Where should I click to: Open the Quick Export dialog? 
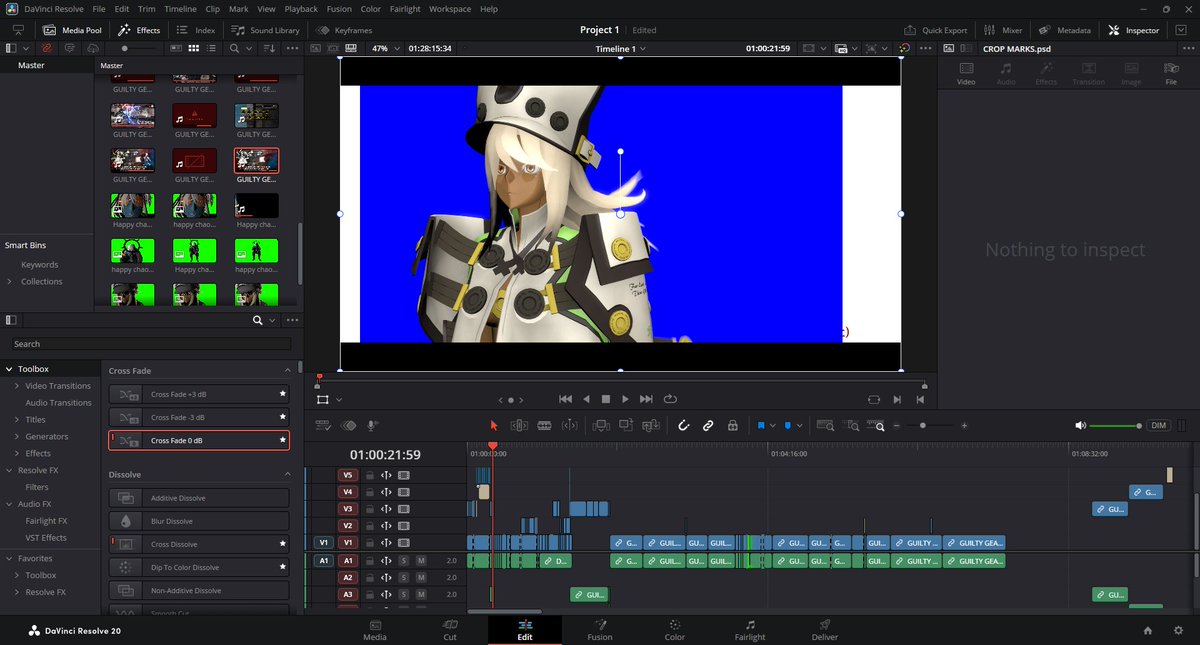936,30
